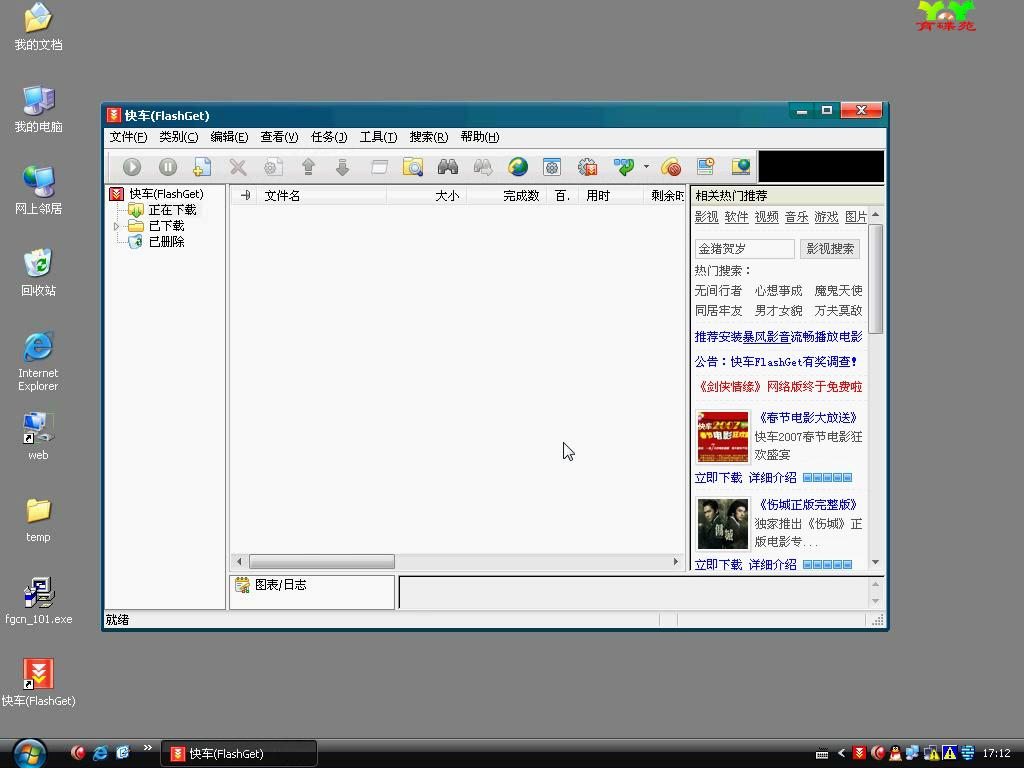Click the file list horizontal scrollbar thumb
Image resolution: width=1024 pixels, height=768 pixels.
[x=322, y=562]
